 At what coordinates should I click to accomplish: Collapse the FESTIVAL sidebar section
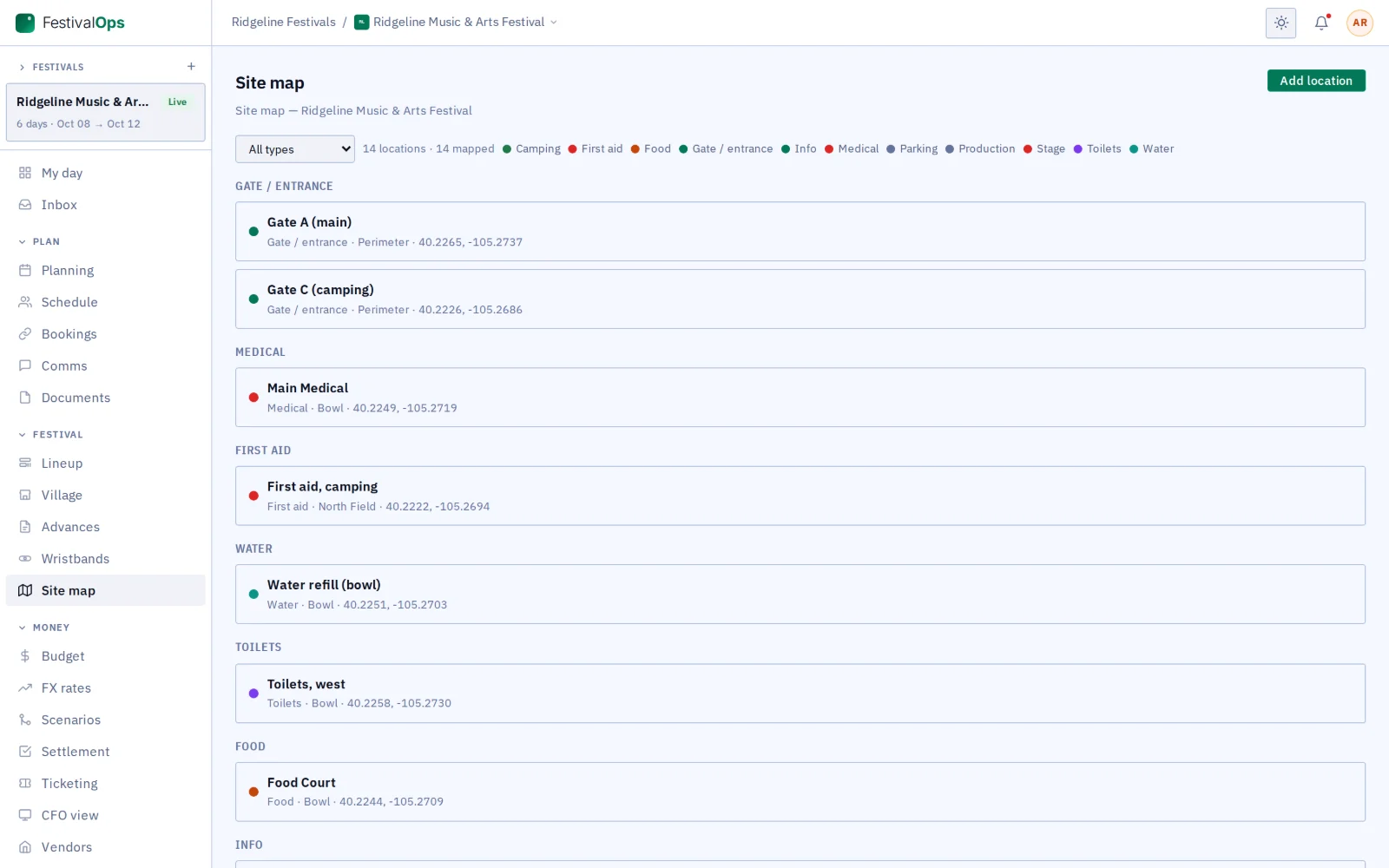tap(50, 434)
